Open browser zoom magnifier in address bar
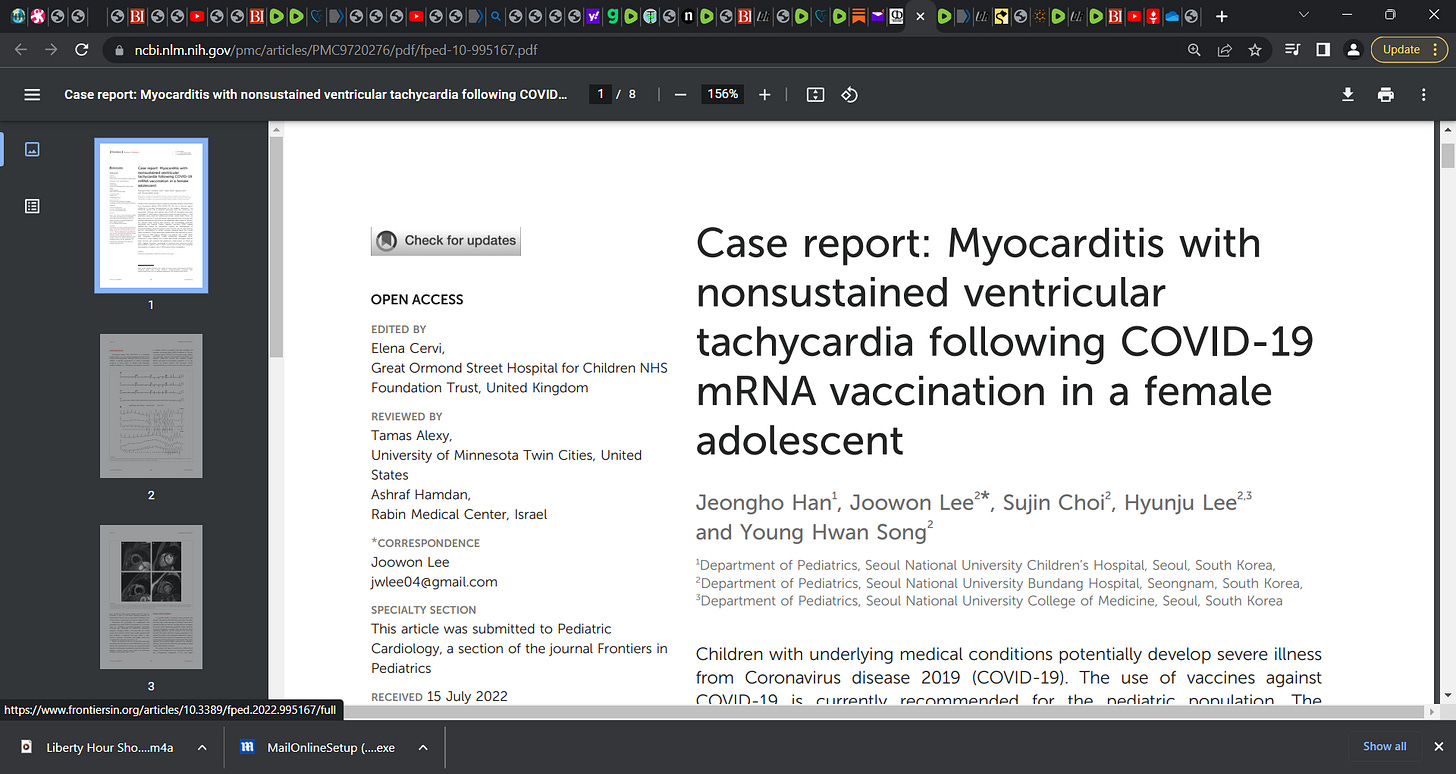Viewport: 1456px width, 774px height. 1193,50
